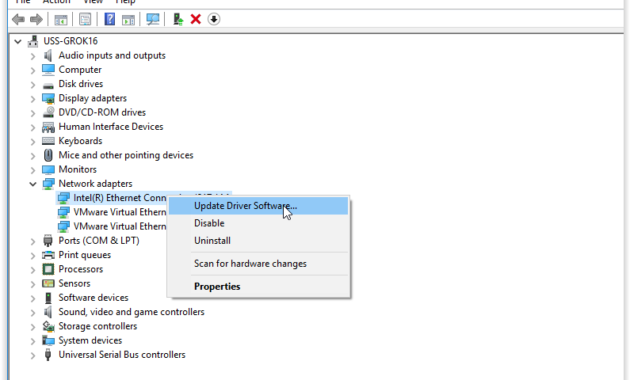Click the Scan for hardware changes monitor icon
Viewport: 630px width, 380px height.
[153, 19]
